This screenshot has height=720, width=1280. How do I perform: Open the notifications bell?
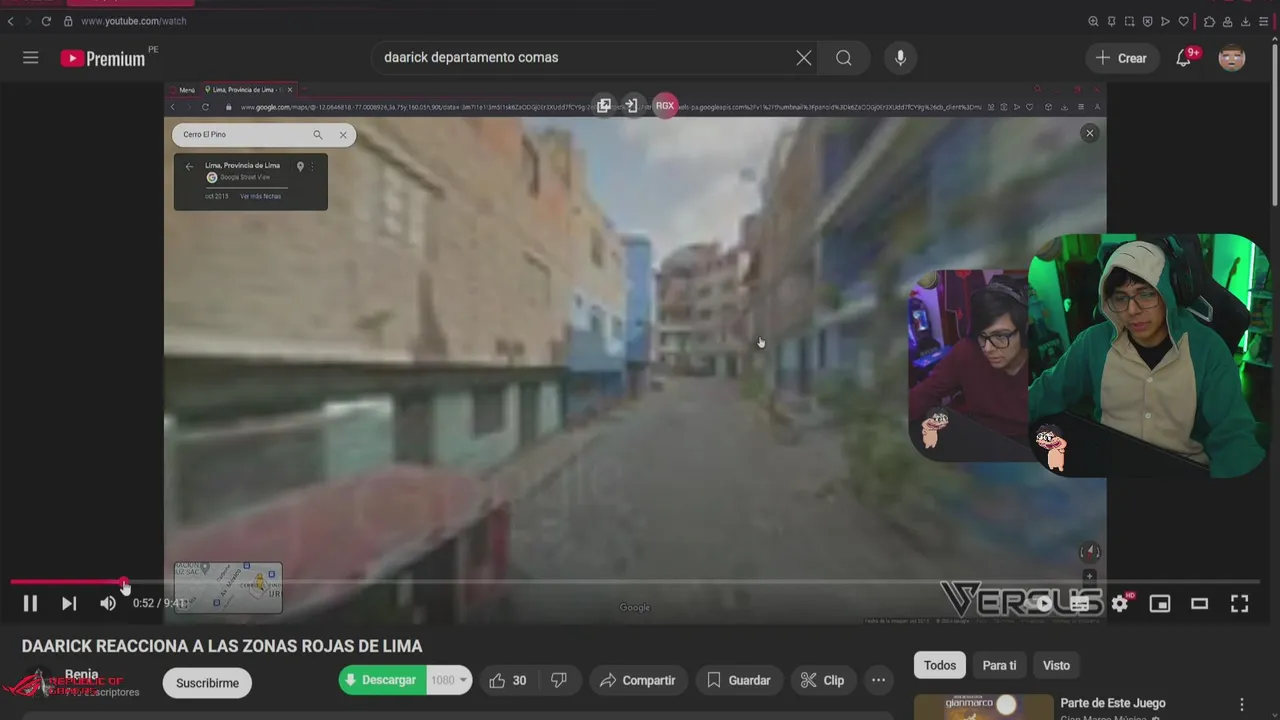point(1184,58)
